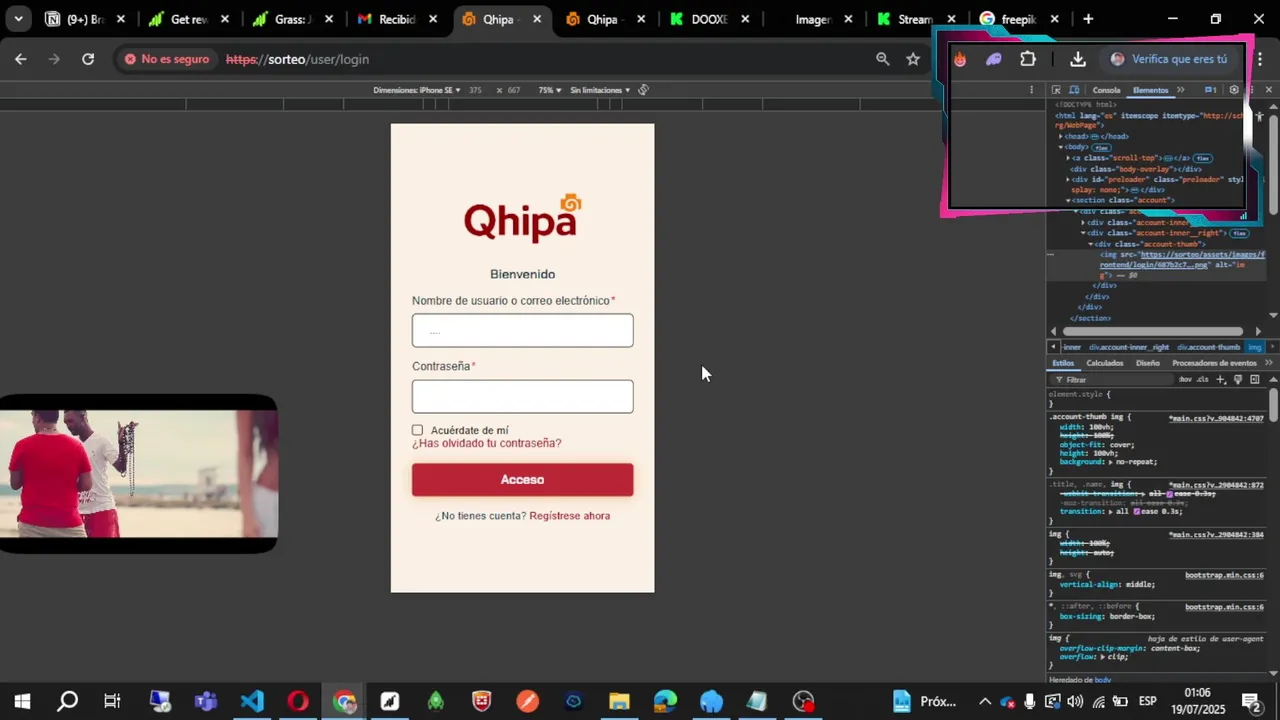Collapse the body element node
The image size is (1280, 720).
pos(1062,147)
